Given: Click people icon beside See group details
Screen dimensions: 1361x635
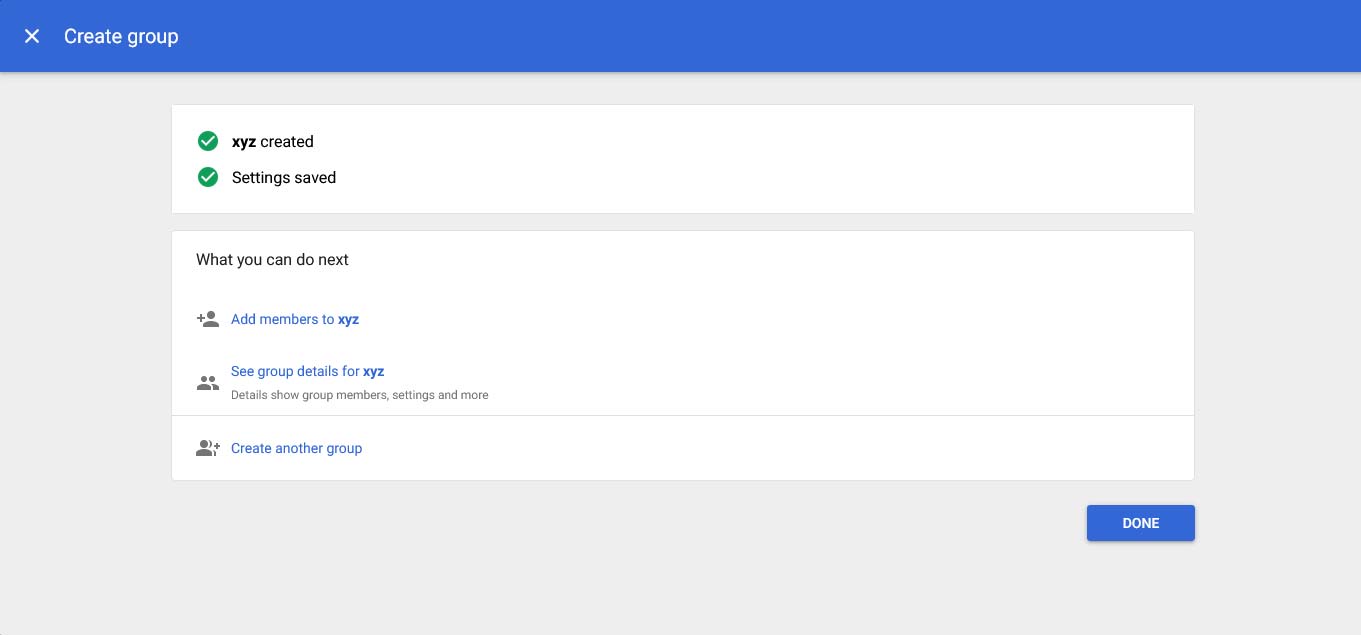Looking at the screenshot, I should click(207, 382).
